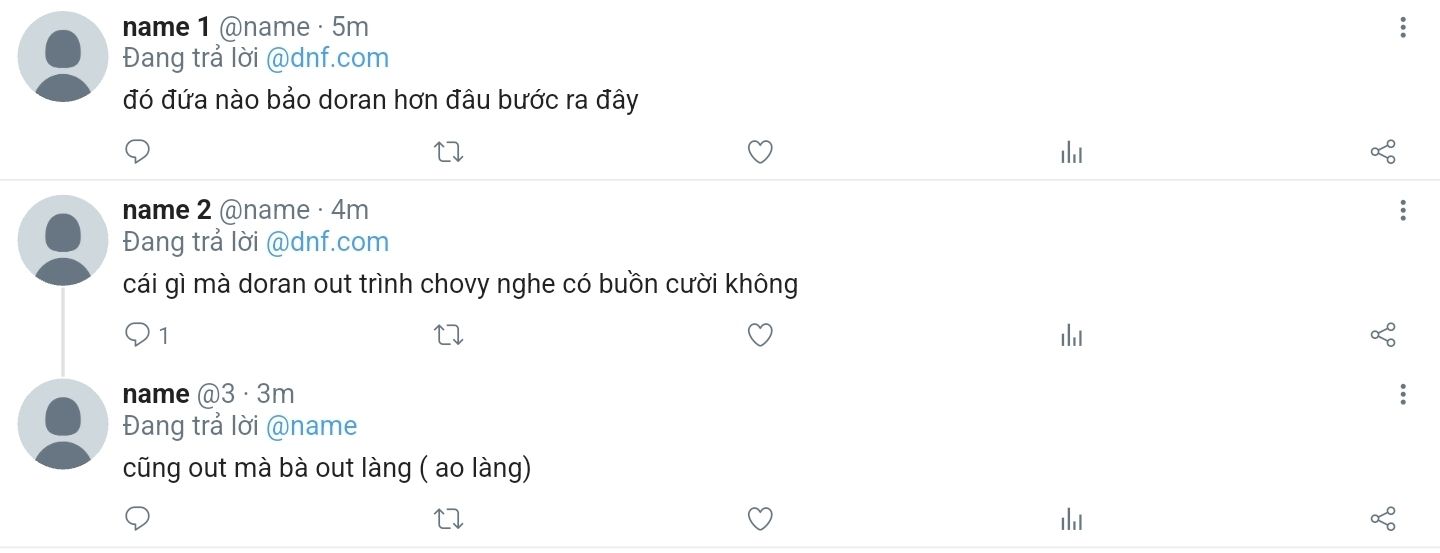Viewport: 1440px width, 553px height.
Task: Open more options for name 2's tweet
Action: coord(1403,210)
